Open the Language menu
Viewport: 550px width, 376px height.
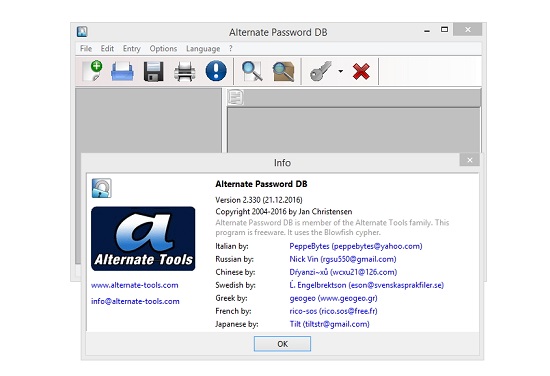pyautogui.click(x=203, y=48)
